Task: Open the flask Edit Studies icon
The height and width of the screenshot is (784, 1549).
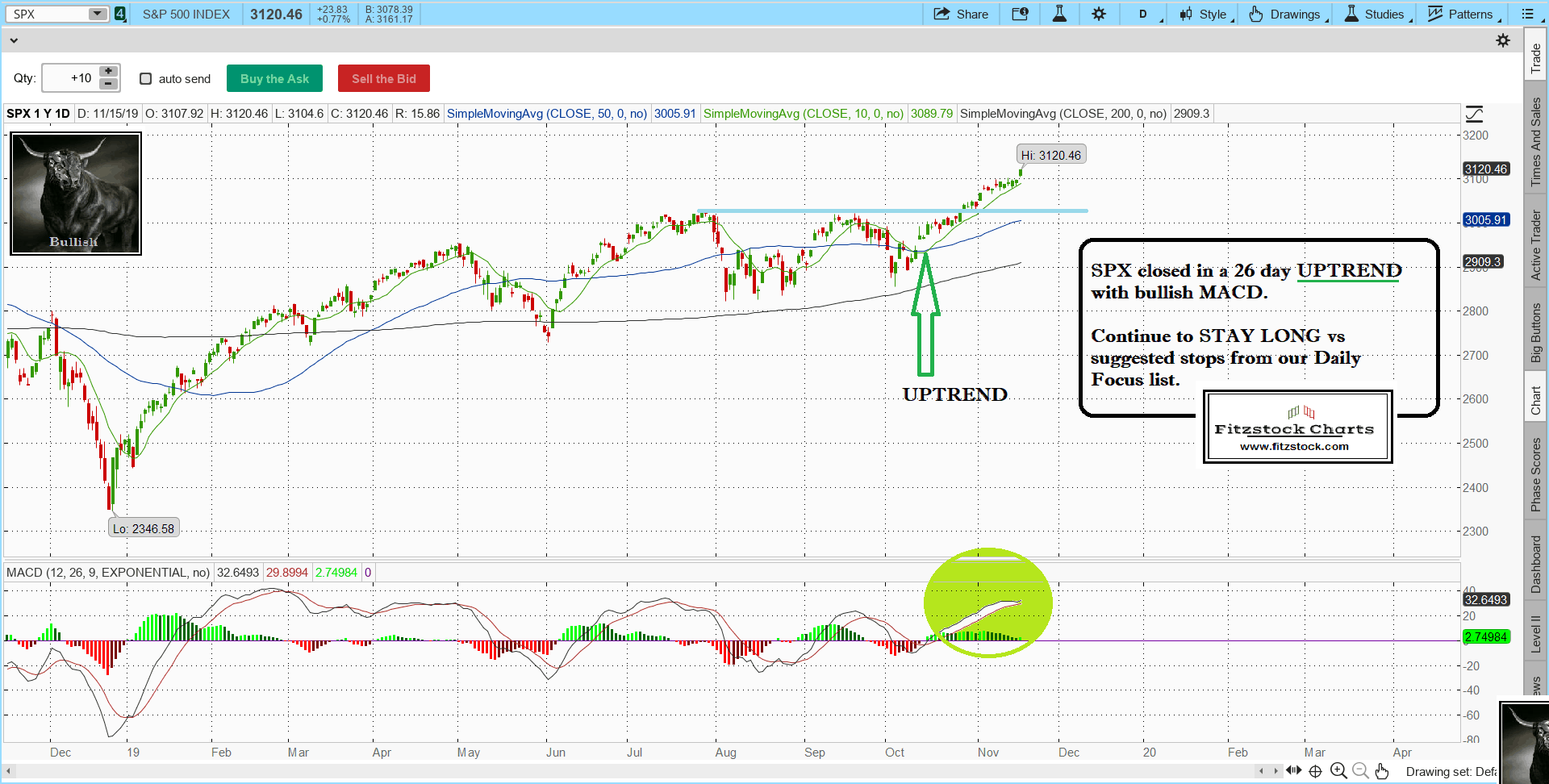Action: [x=1059, y=14]
